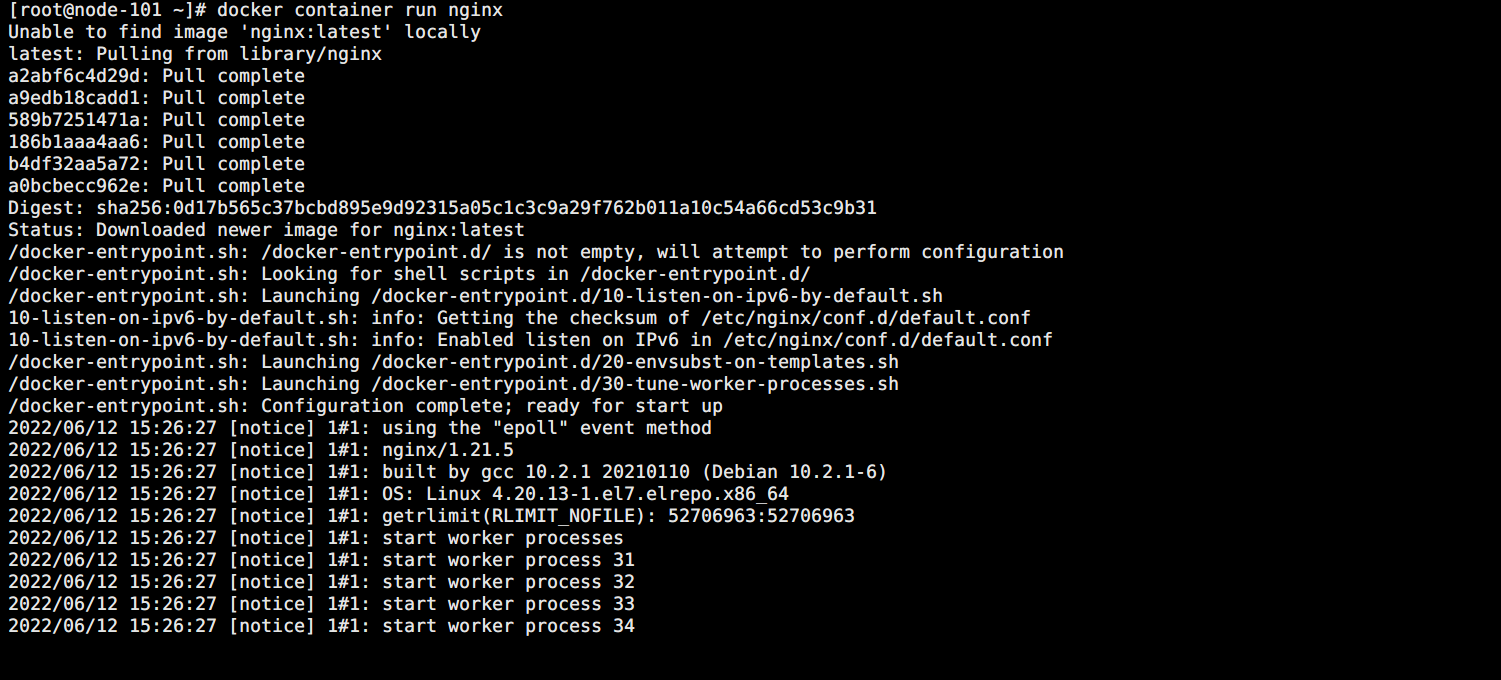1501x680 pixels.
Task: Click the getrlimit(RLIMIT_NOFILE) value line
Action: point(618,516)
